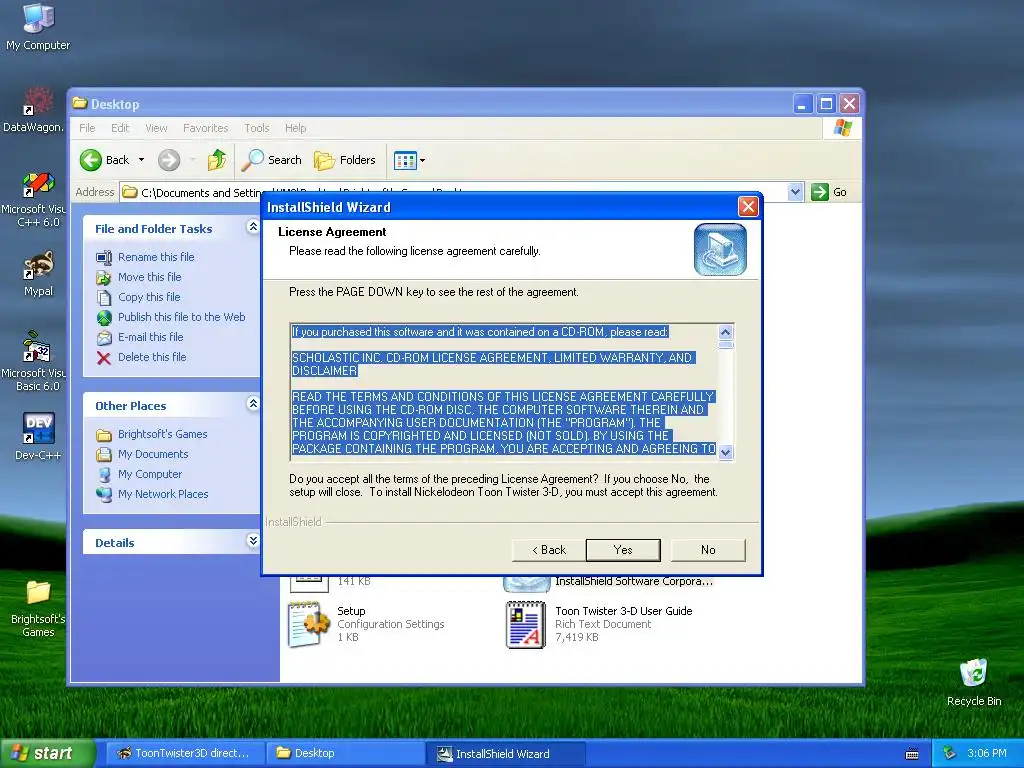Screen dimensions: 1024x768
Task: Select the Setup configuration settings file
Action: click(x=366, y=624)
